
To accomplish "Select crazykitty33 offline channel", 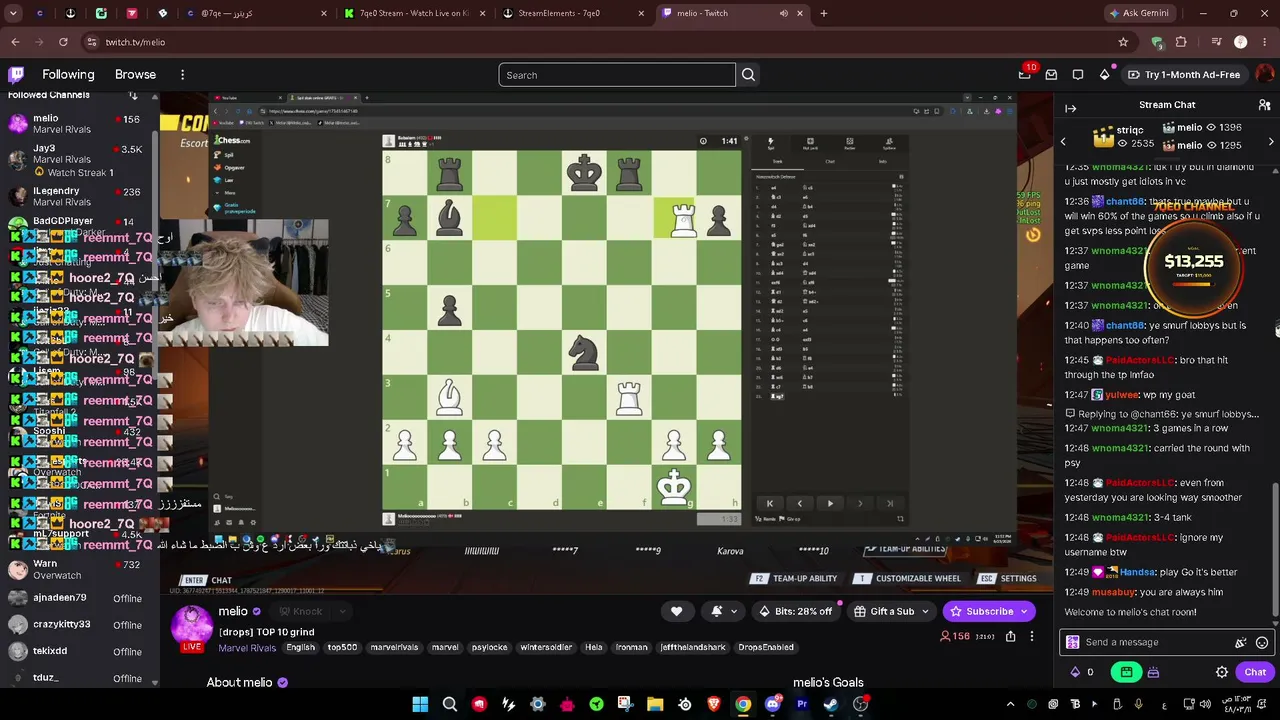I will coord(78,624).
